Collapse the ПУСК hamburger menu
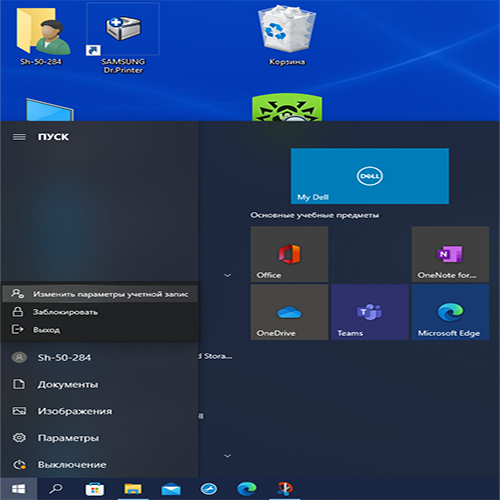Image resolution: width=500 pixels, height=500 pixels. coord(19,137)
